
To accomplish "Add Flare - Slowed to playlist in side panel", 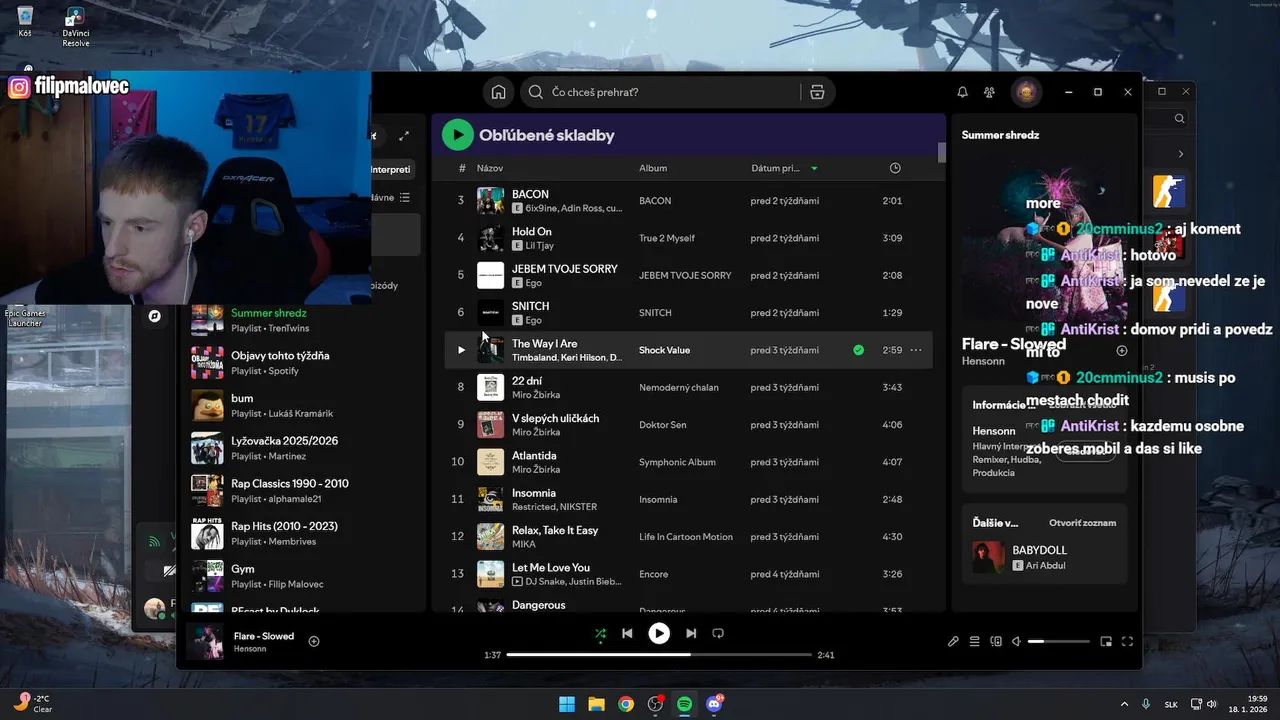I will tap(1122, 351).
